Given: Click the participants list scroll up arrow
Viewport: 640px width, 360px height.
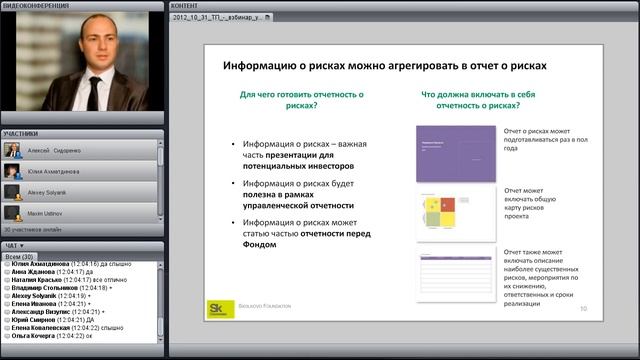Looking at the screenshot, I should (x=160, y=143).
